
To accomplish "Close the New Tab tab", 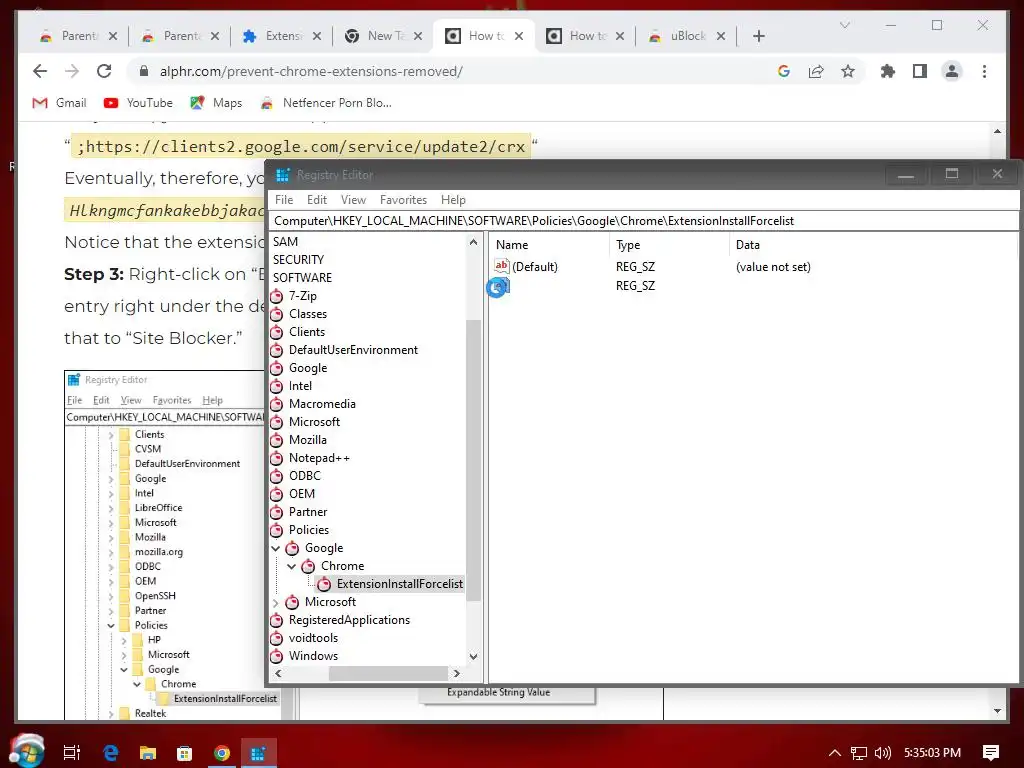I will coord(418,36).
